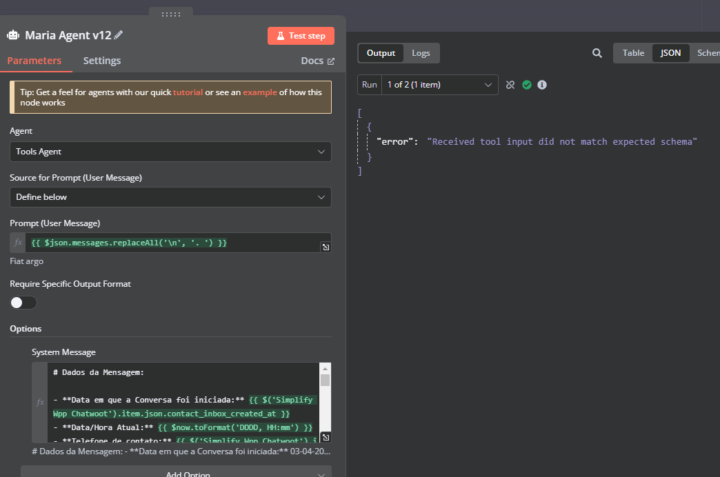Open the Settings tab

(x=102, y=61)
